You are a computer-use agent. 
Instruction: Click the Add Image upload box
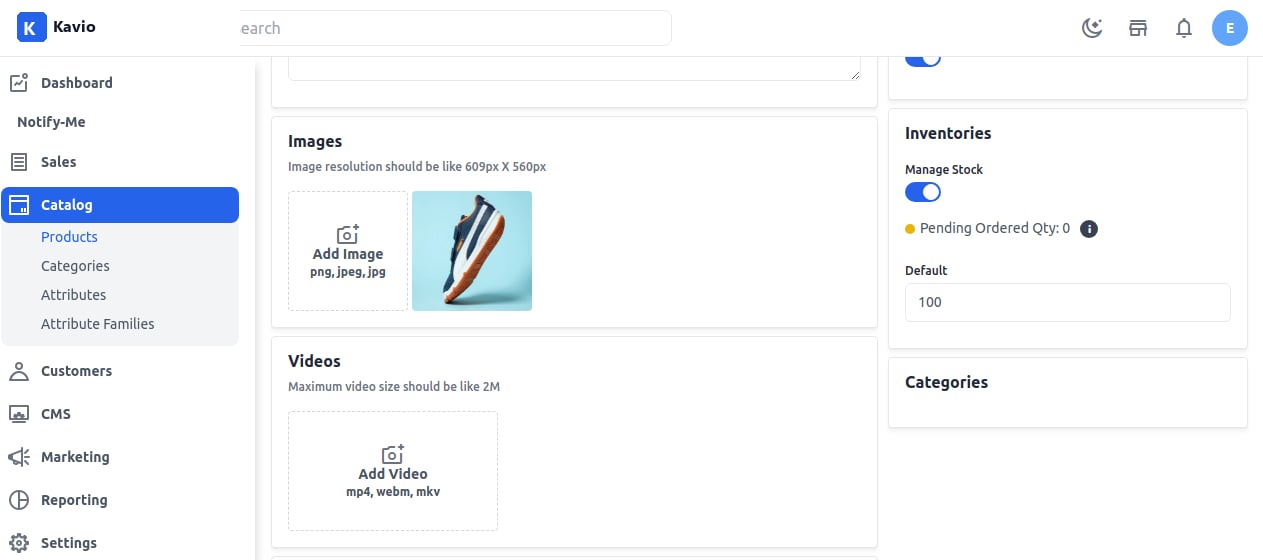coord(348,251)
